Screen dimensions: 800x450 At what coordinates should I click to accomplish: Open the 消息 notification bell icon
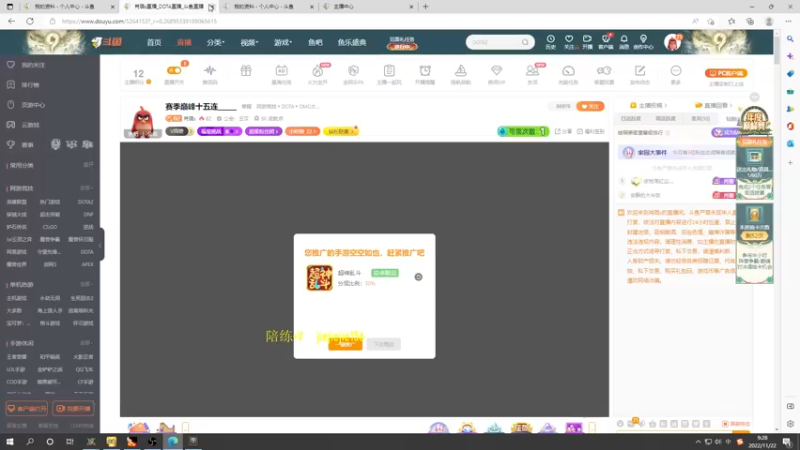(624, 42)
